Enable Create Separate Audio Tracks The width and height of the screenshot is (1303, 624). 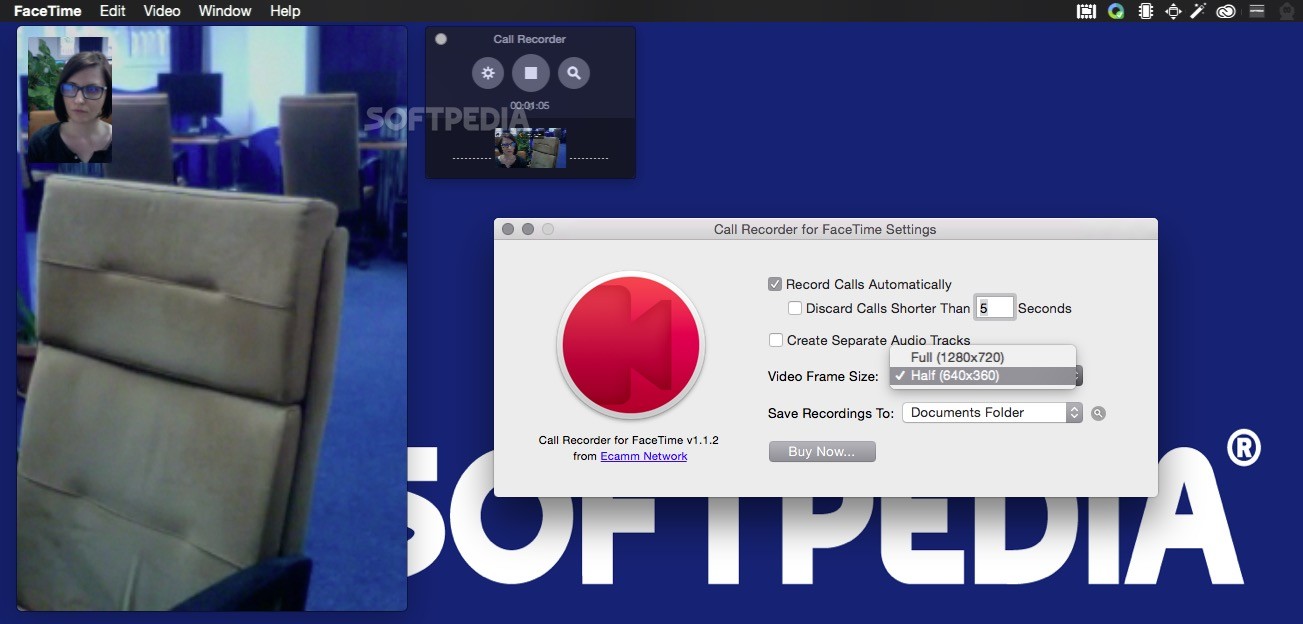click(x=776, y=340)
